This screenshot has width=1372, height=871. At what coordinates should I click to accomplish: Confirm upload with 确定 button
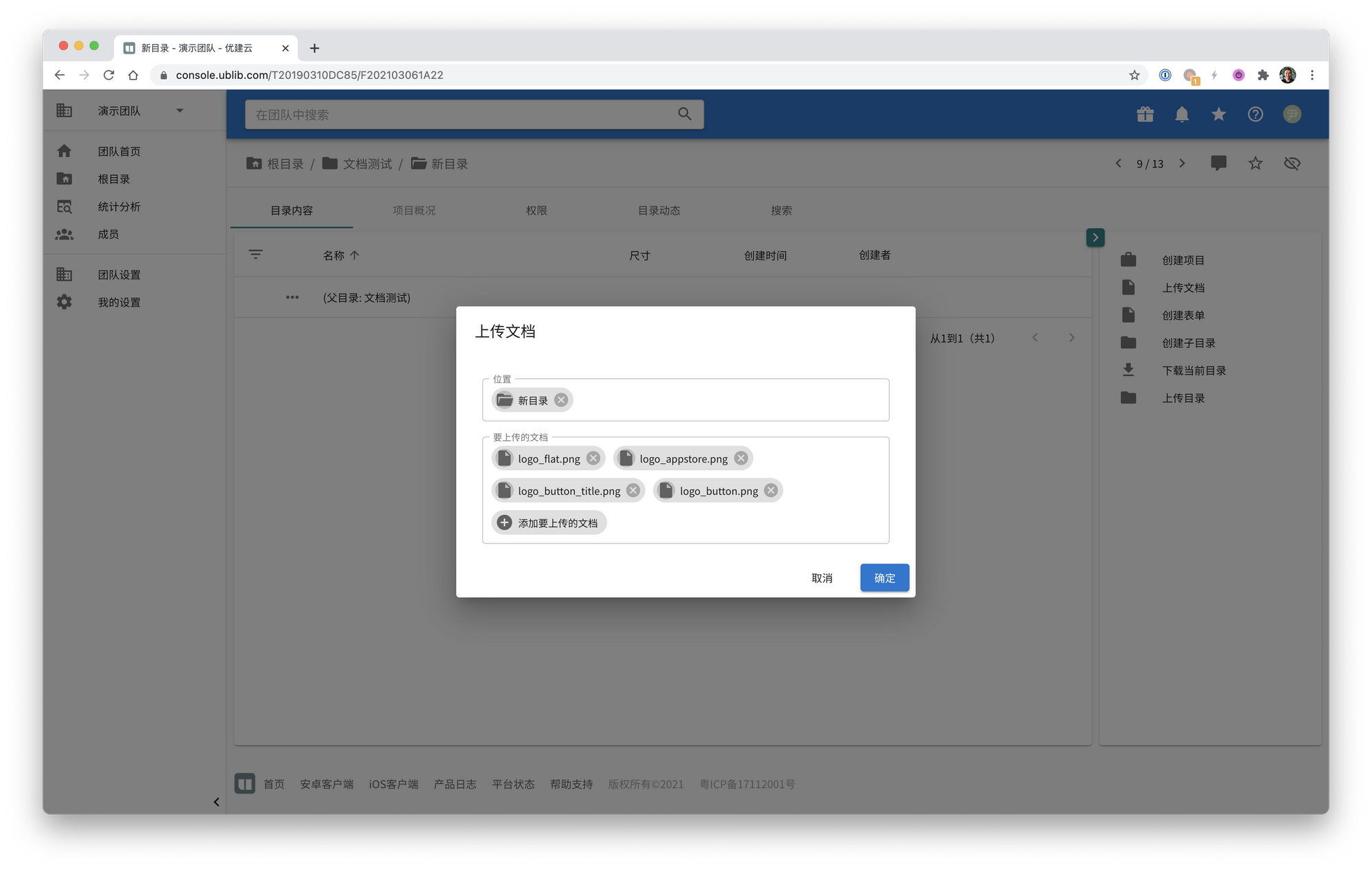coord(884,578)
